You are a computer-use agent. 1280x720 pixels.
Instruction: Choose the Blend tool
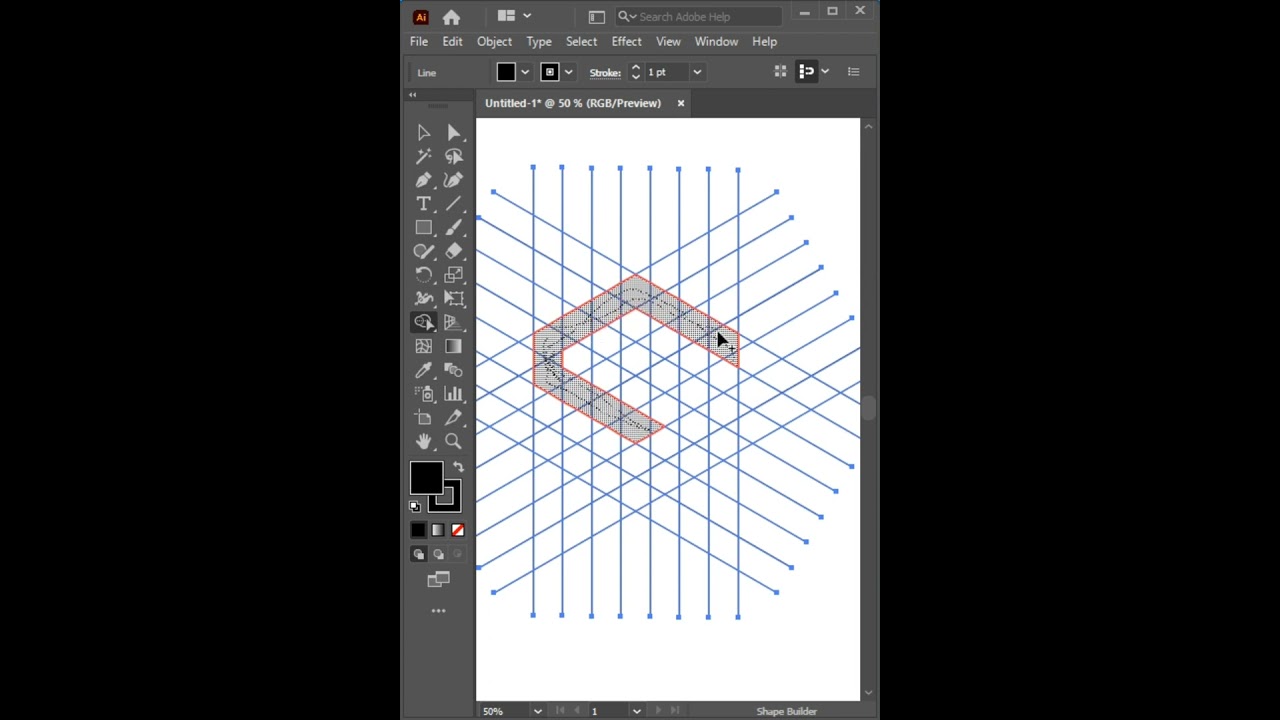(x=454, y=370)
